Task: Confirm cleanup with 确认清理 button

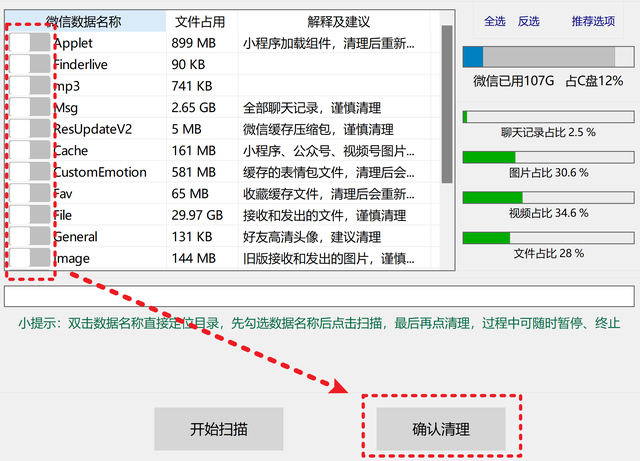Action: tap(441, 429)
